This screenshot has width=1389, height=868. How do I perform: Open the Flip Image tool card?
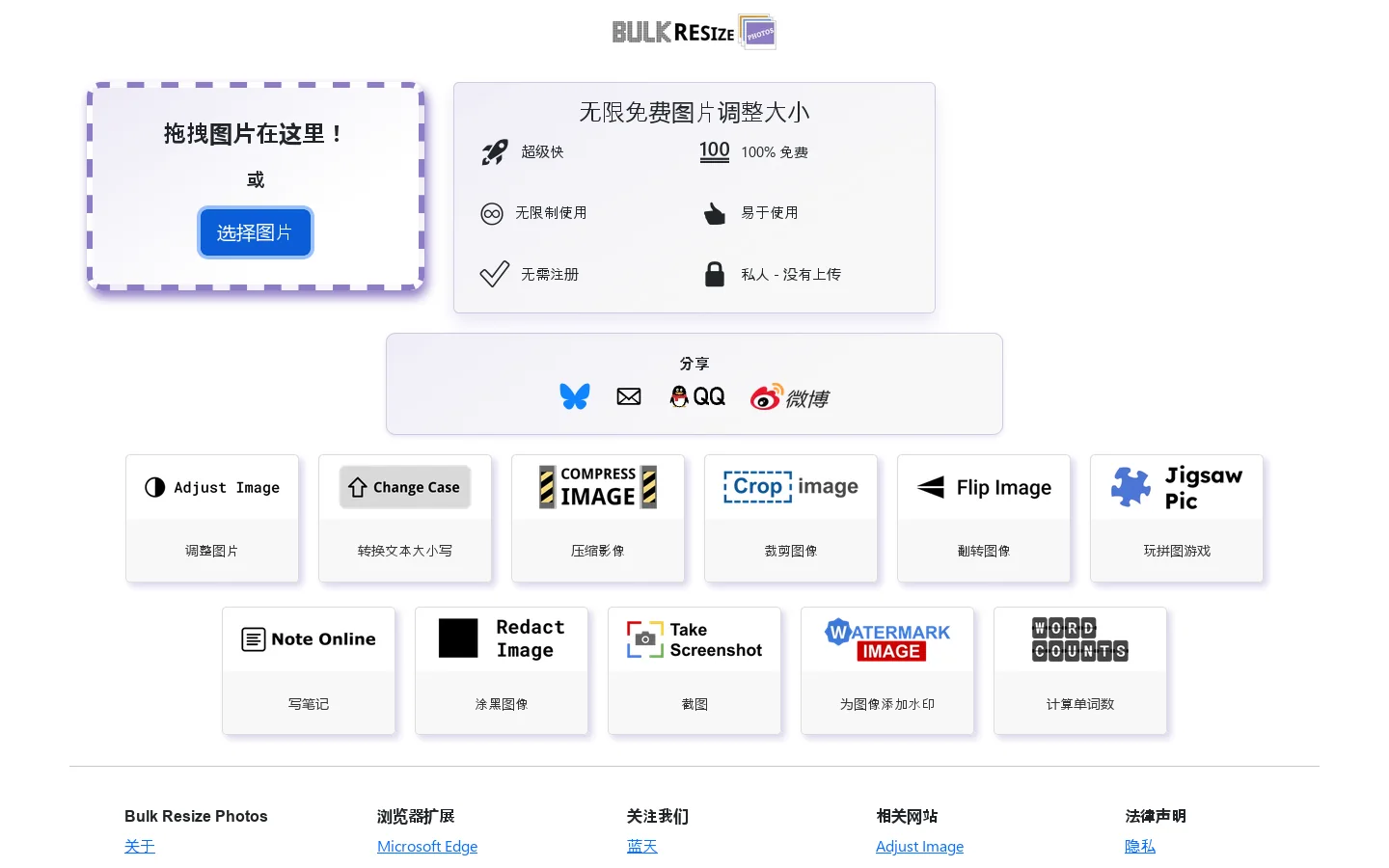click(x=984, y=518)
